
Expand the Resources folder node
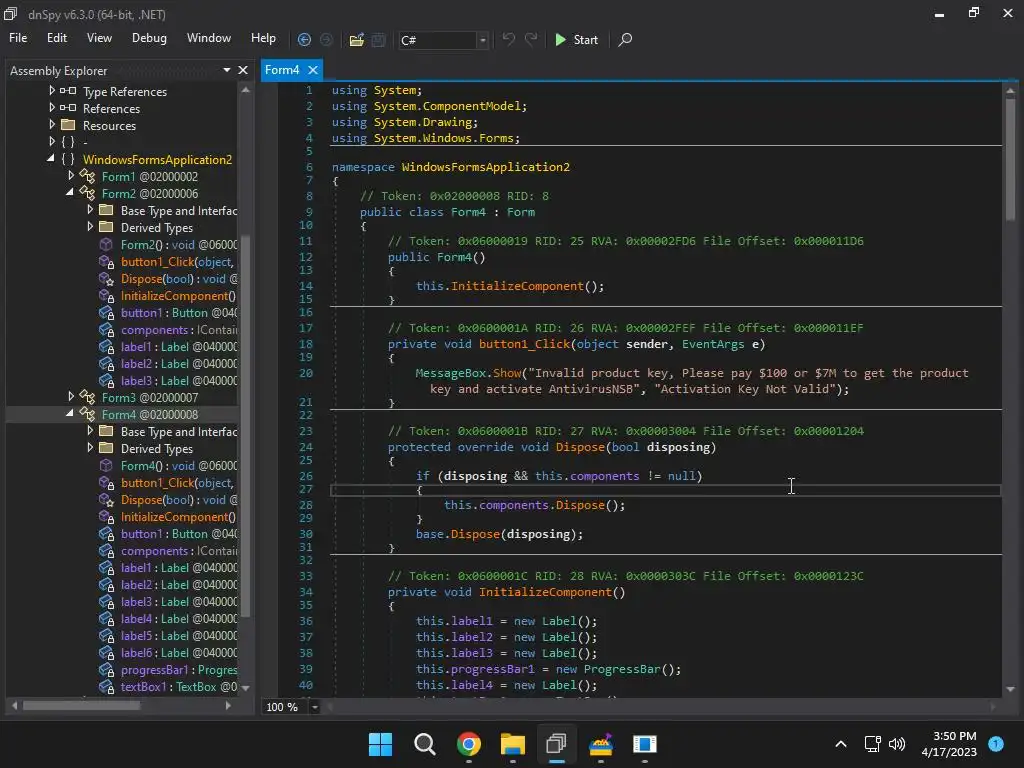(52, 124)
